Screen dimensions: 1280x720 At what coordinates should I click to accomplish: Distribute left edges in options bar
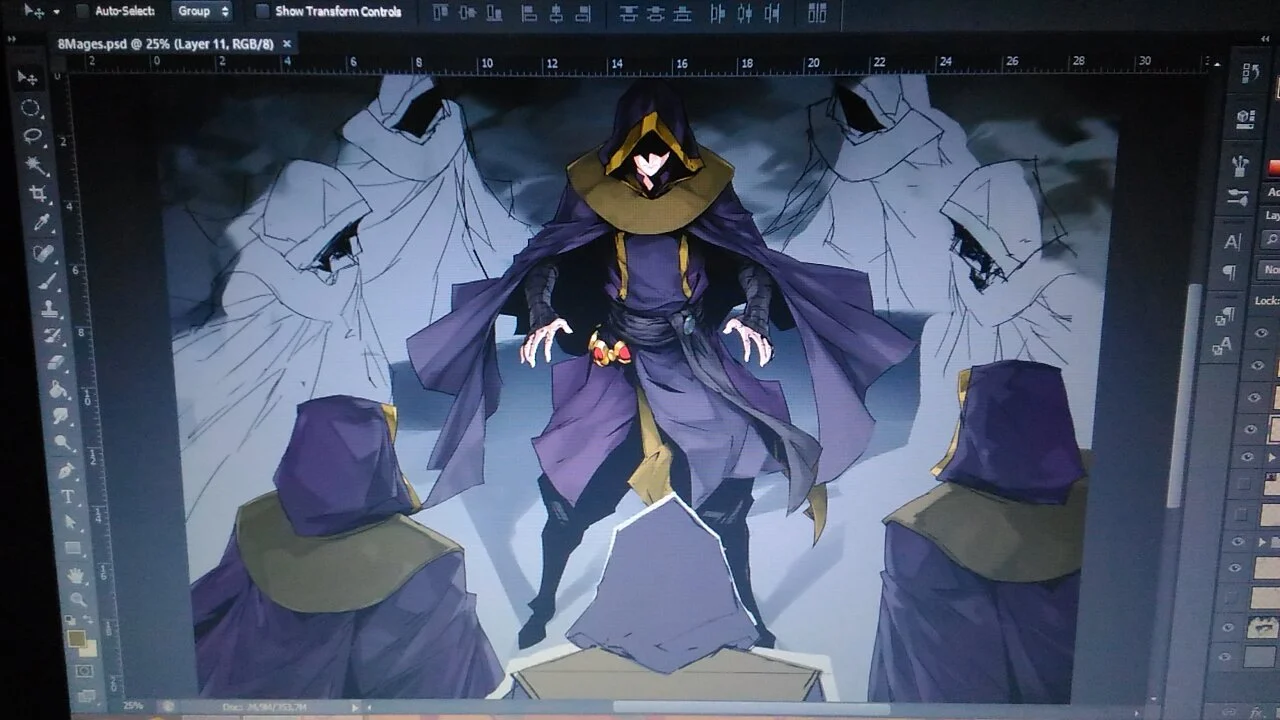click(x=718, y=14)
